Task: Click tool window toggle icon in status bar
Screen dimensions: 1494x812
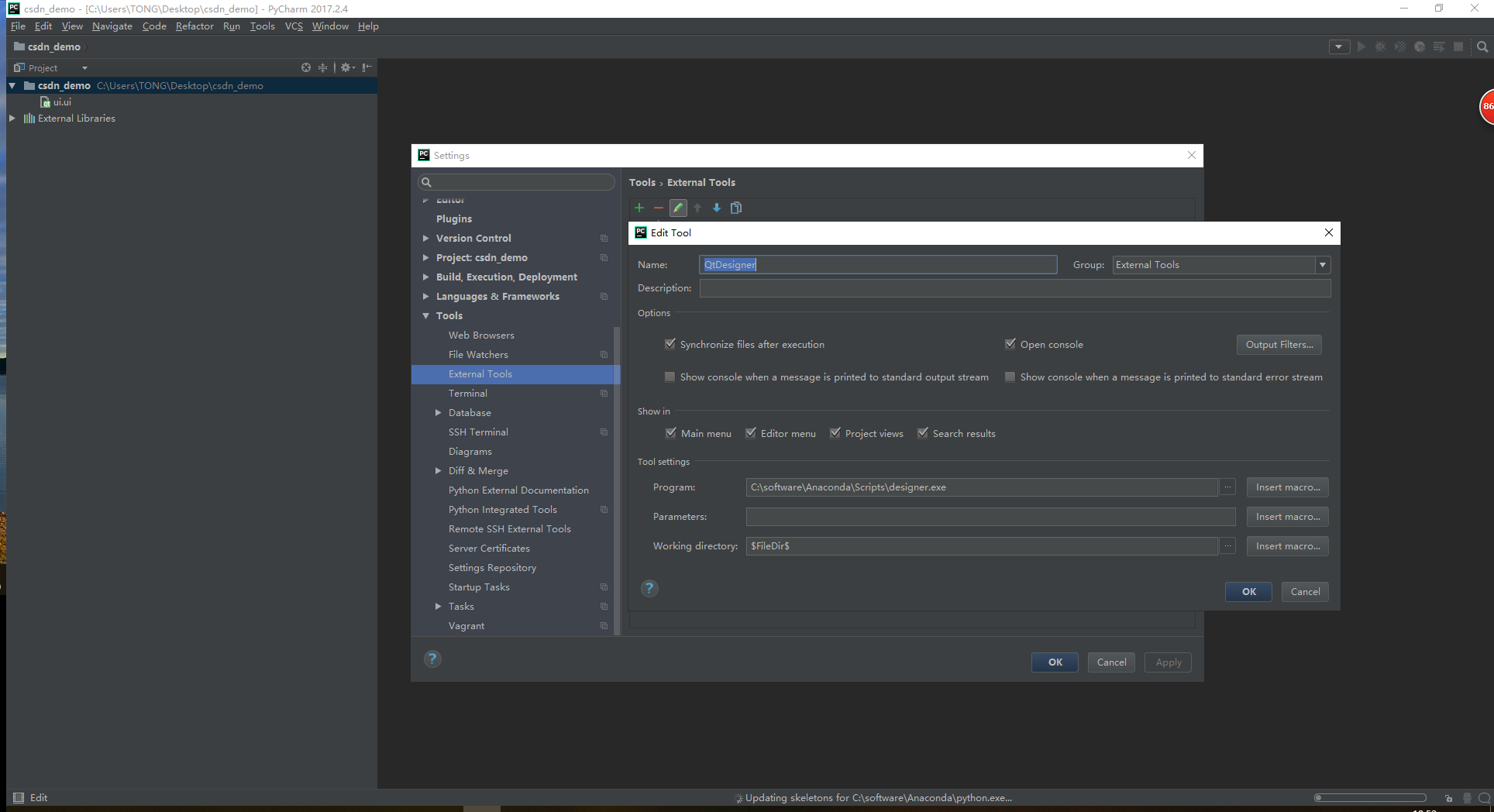Action: point(19,797)
